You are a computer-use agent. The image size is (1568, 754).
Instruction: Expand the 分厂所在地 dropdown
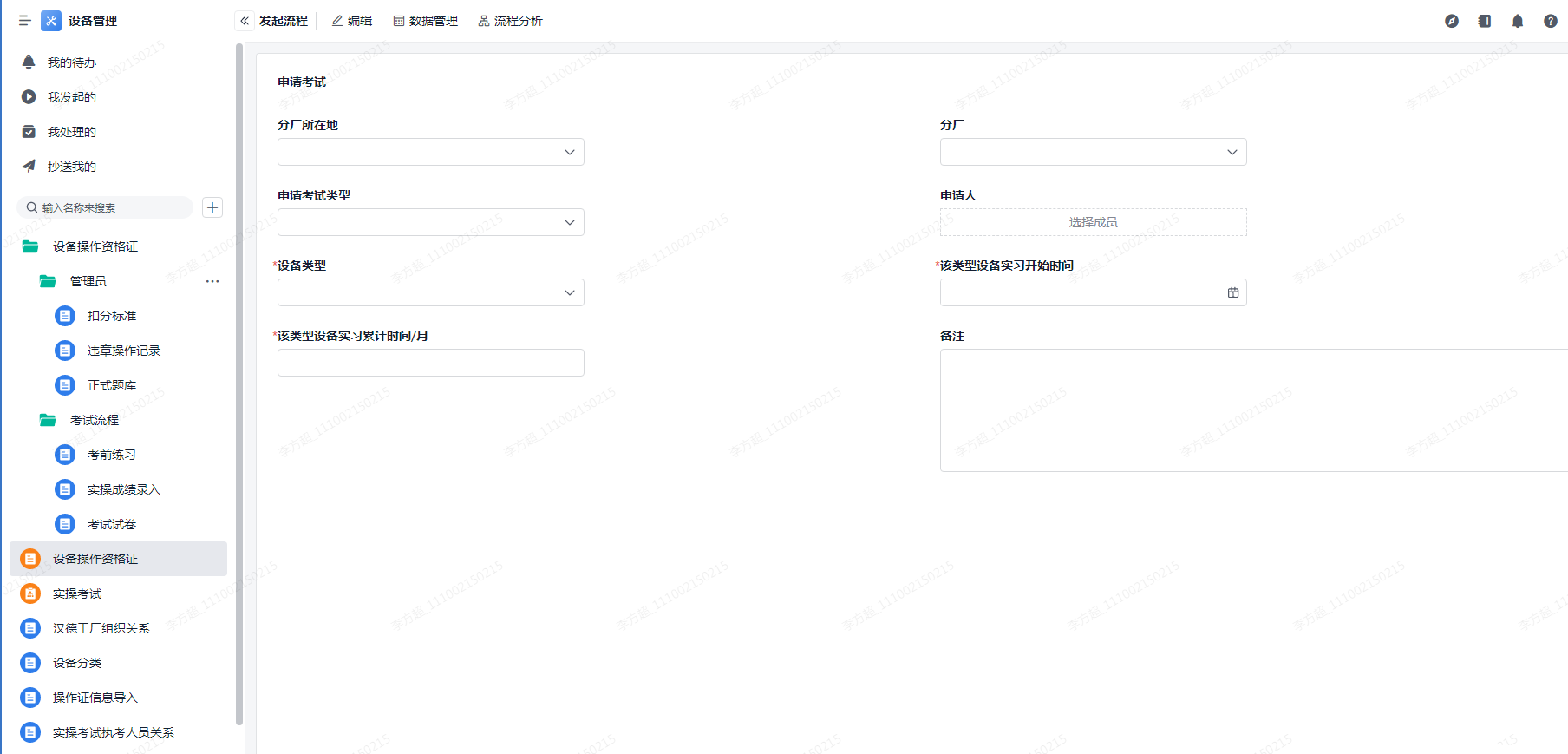pos(430,152)
